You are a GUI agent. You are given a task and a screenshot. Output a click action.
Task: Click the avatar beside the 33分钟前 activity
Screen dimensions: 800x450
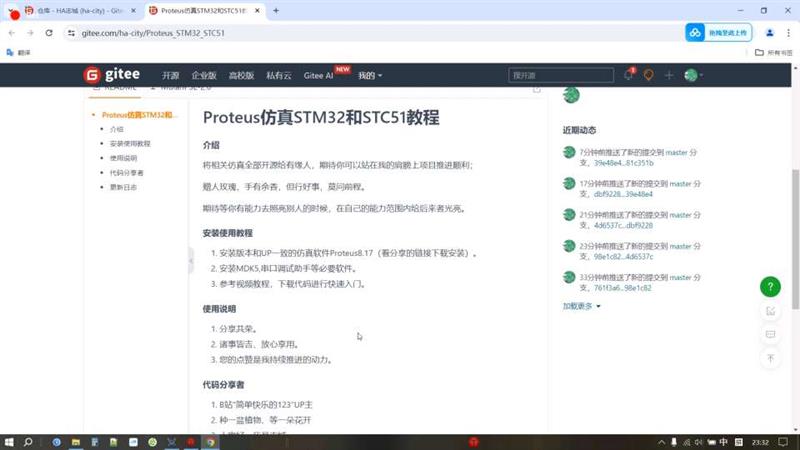[x=569, y=277]
